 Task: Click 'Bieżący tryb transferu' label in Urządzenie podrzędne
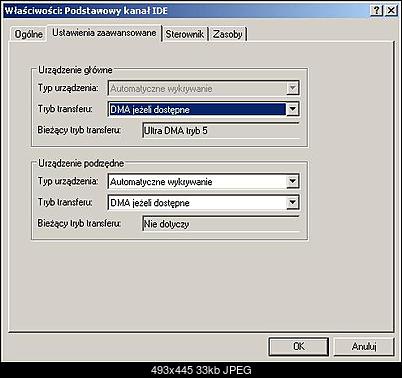(79, 223)
